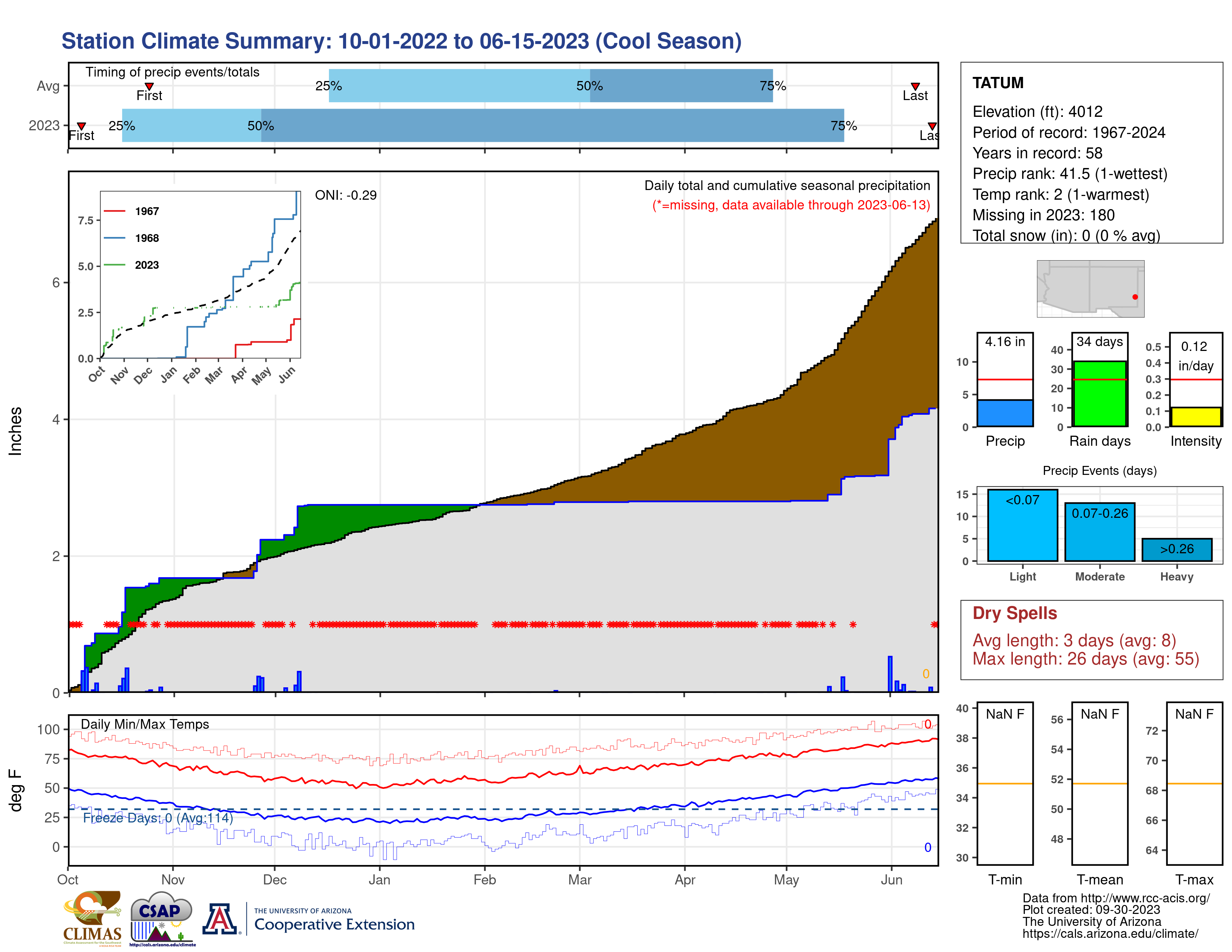Click the 2023 green legend entry

click(x=131, y=265)
